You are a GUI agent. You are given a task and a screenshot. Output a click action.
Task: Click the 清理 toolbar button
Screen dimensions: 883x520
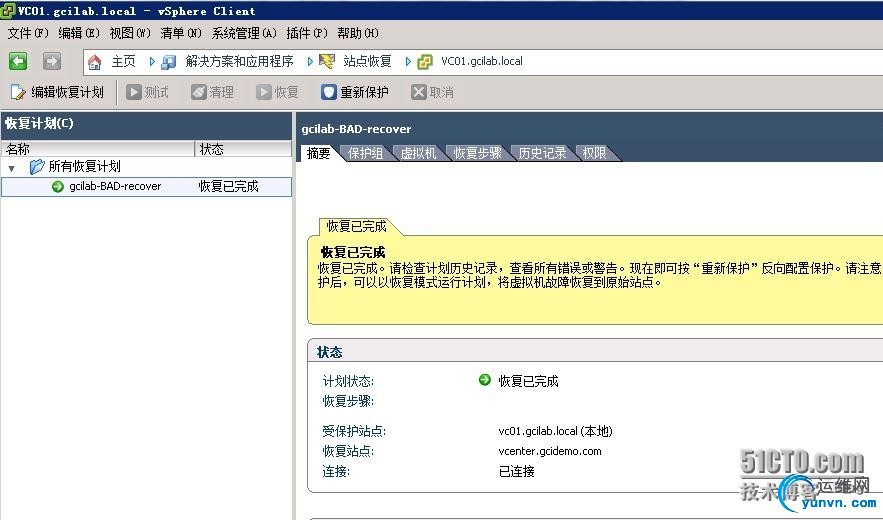(x=212, y=92)
